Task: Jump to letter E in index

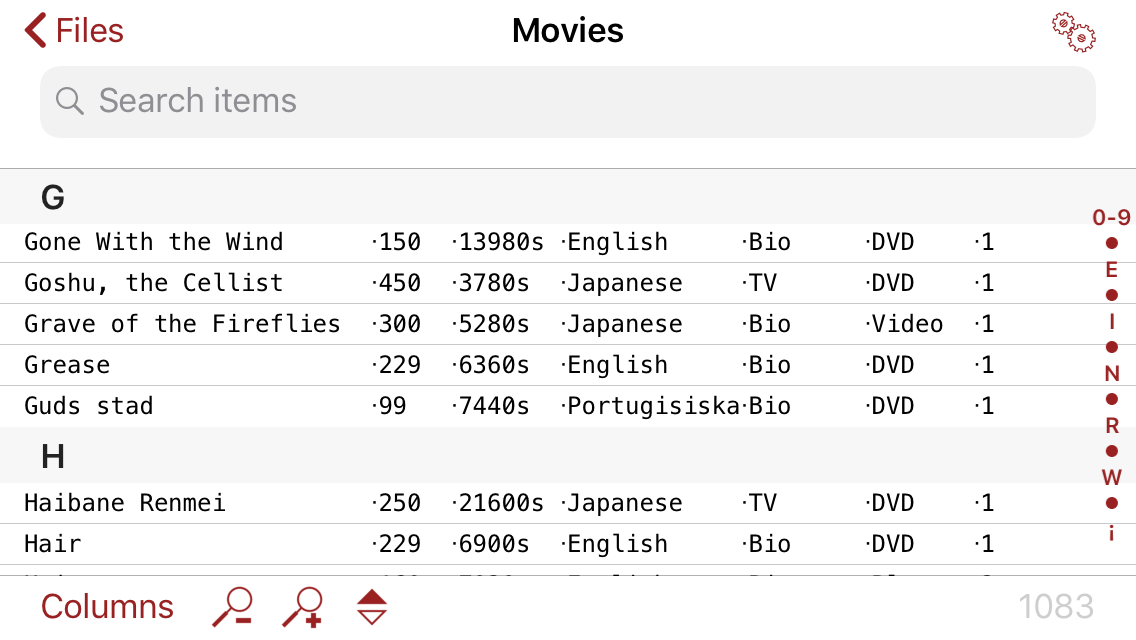Action: pos(1111,270)
